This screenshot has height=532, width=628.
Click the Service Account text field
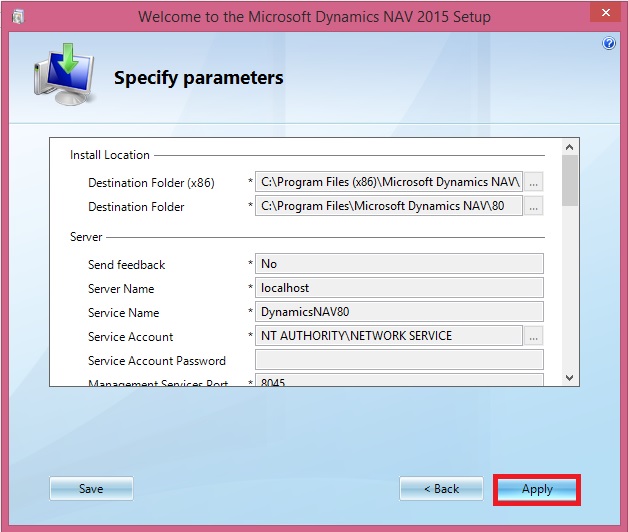[x=389, y=336]
